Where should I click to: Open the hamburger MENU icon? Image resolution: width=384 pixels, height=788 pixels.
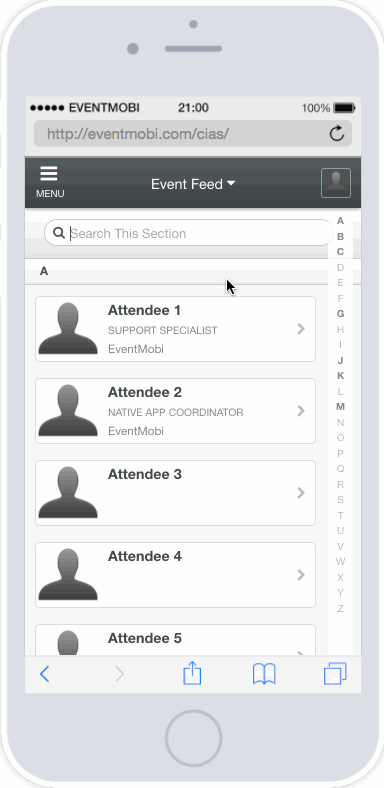click(x=49, y=181)
